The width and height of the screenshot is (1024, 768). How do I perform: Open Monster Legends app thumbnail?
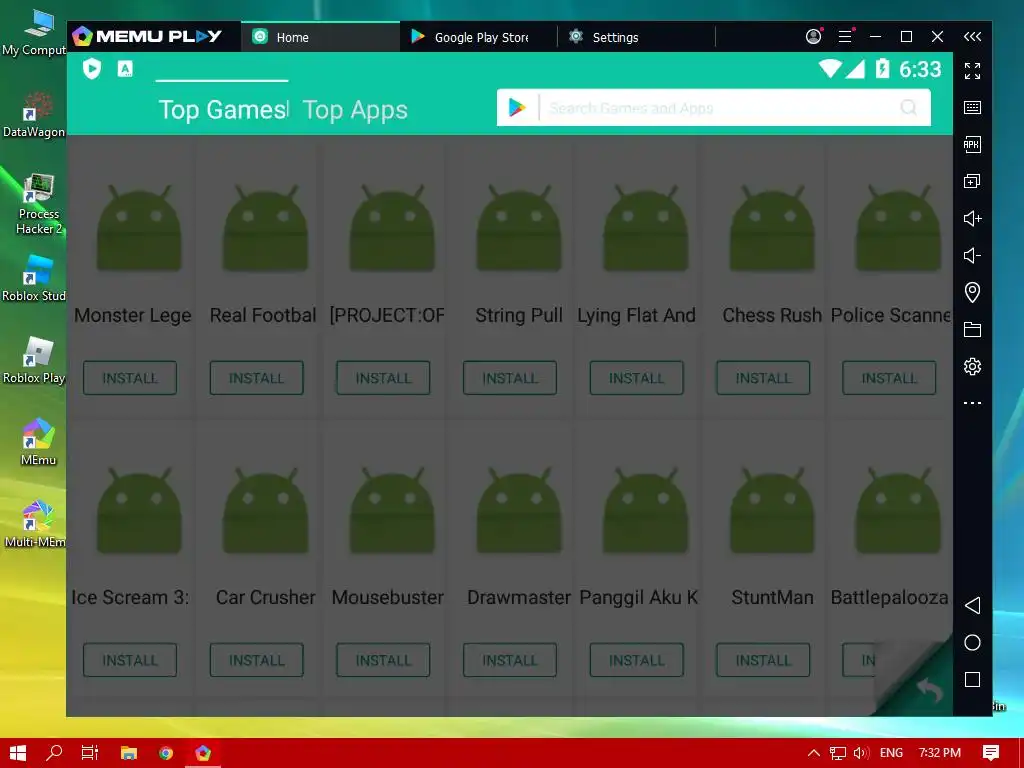pos(138,228)
